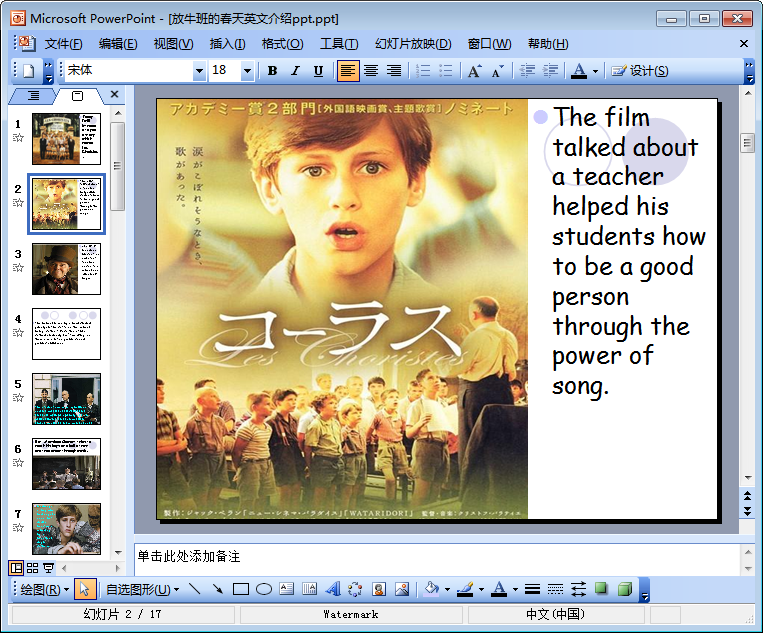Image resolution: width=763 pixels, height=633 pixels.
Task: Open the 窗口(W) menu
Action: click(490, 44)
